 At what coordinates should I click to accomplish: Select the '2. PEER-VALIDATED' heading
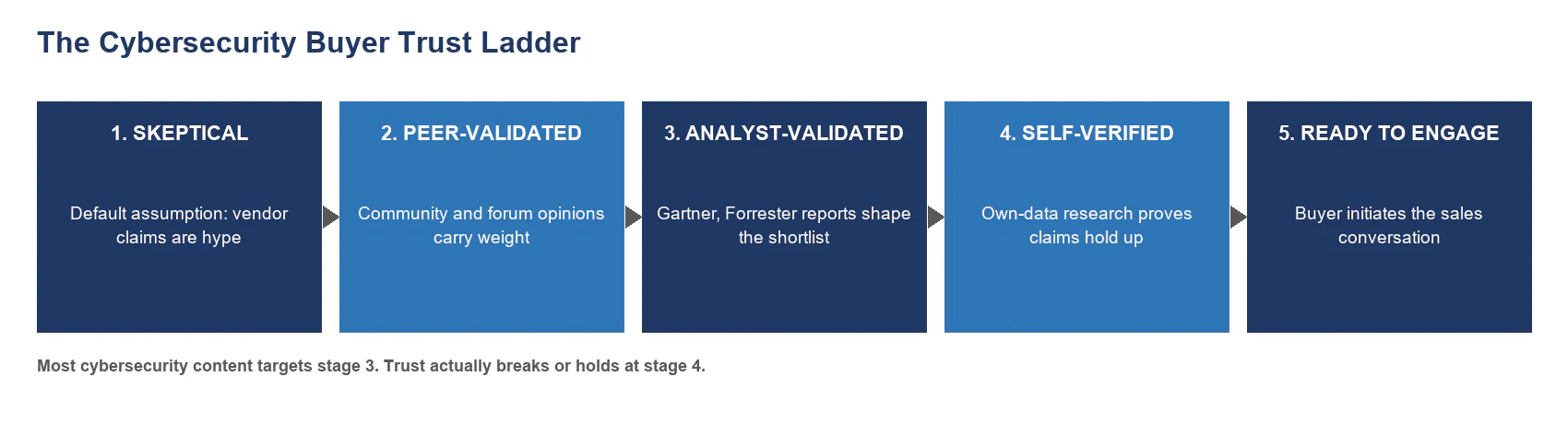click(x=481, y=134)
